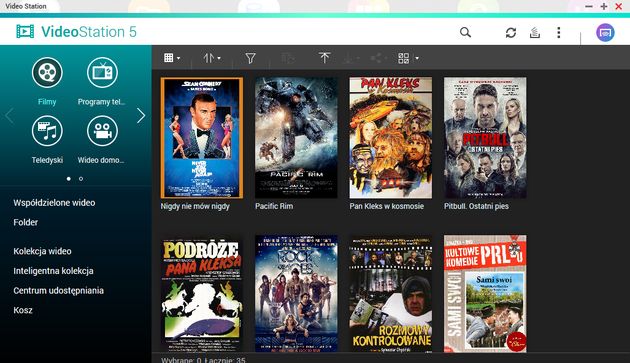
Task: Go to previous category page arrow
Action: point(10,115)
